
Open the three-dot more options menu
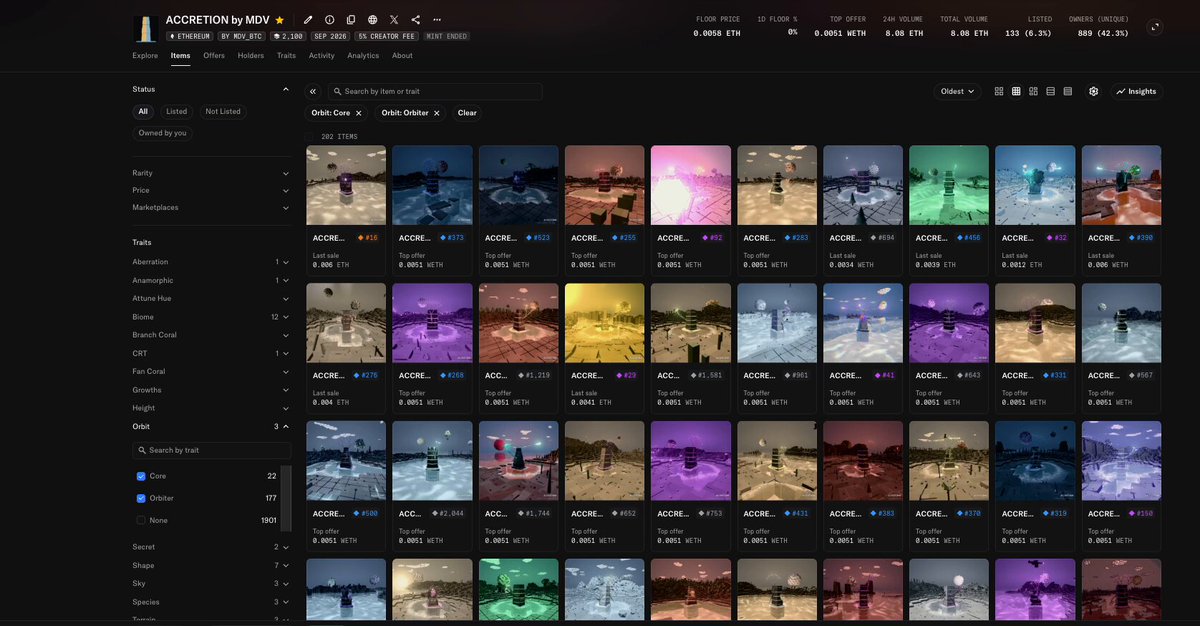(437, 20)
